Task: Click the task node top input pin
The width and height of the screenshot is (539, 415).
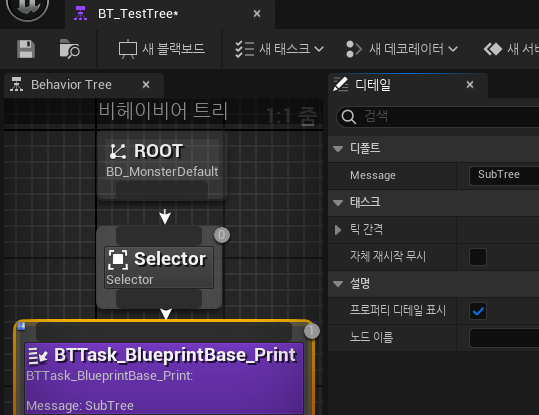Action: click(164, 332)
